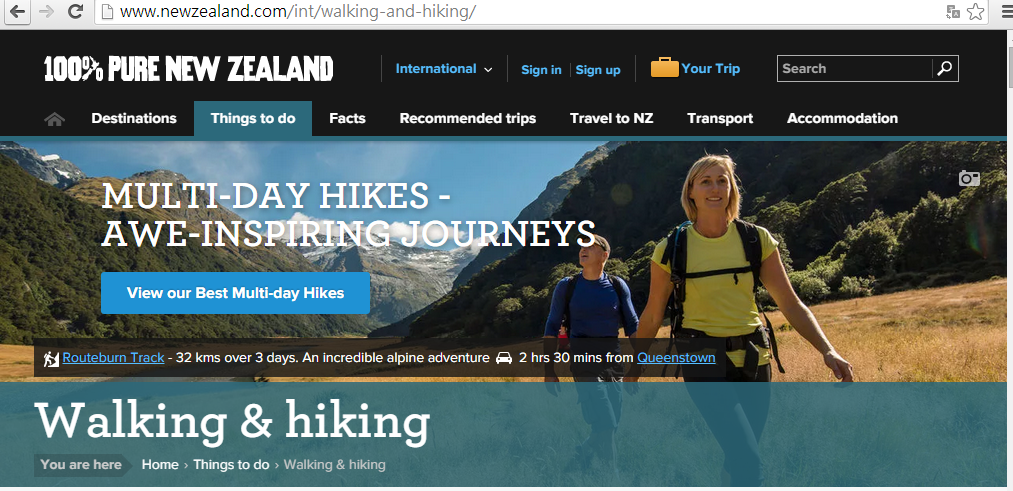The width and height of the screenshot is (1013, 491).
Task: Click View our Best Multi-day Hikes button
Action: pyautogui.click(x=235, y=293)
